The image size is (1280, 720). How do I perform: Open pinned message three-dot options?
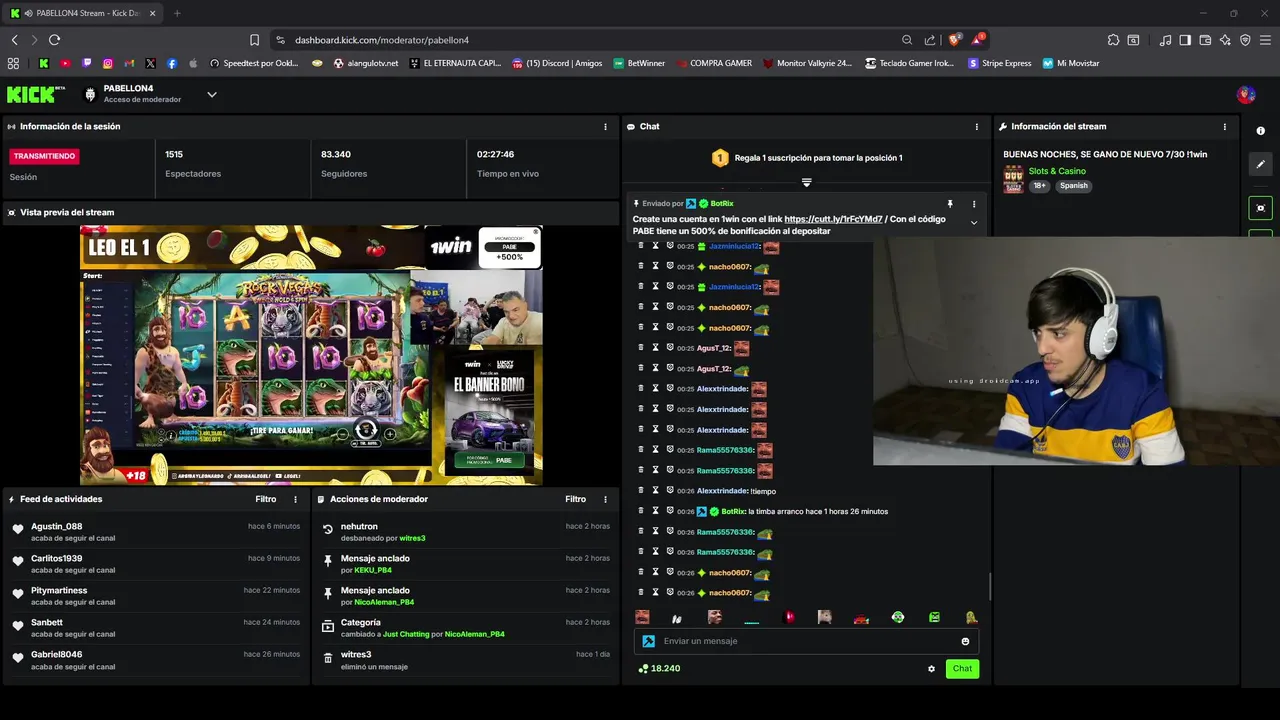pyautogui.click(x=974, y=204)
